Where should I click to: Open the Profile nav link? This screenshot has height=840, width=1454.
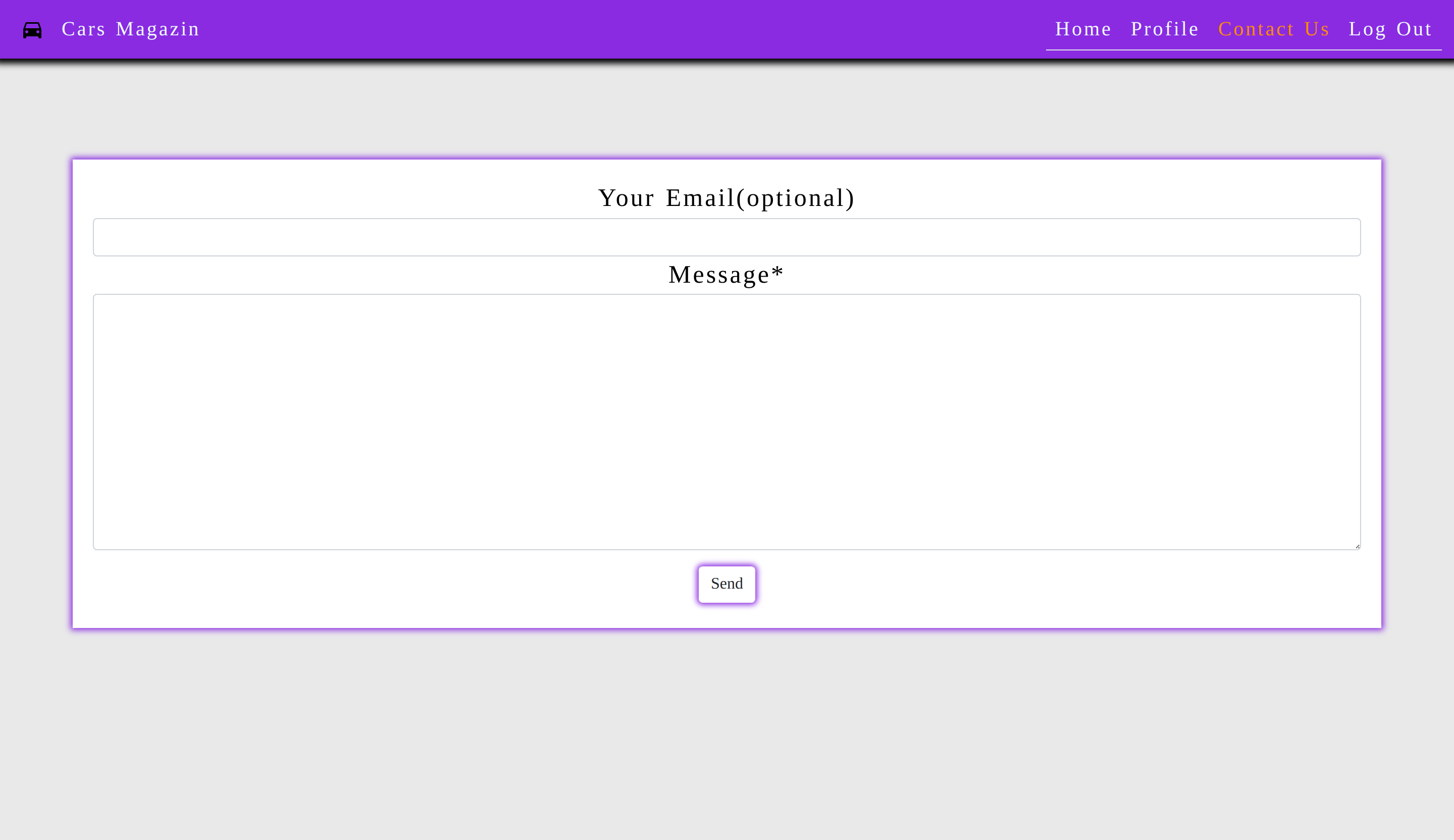1164,29
